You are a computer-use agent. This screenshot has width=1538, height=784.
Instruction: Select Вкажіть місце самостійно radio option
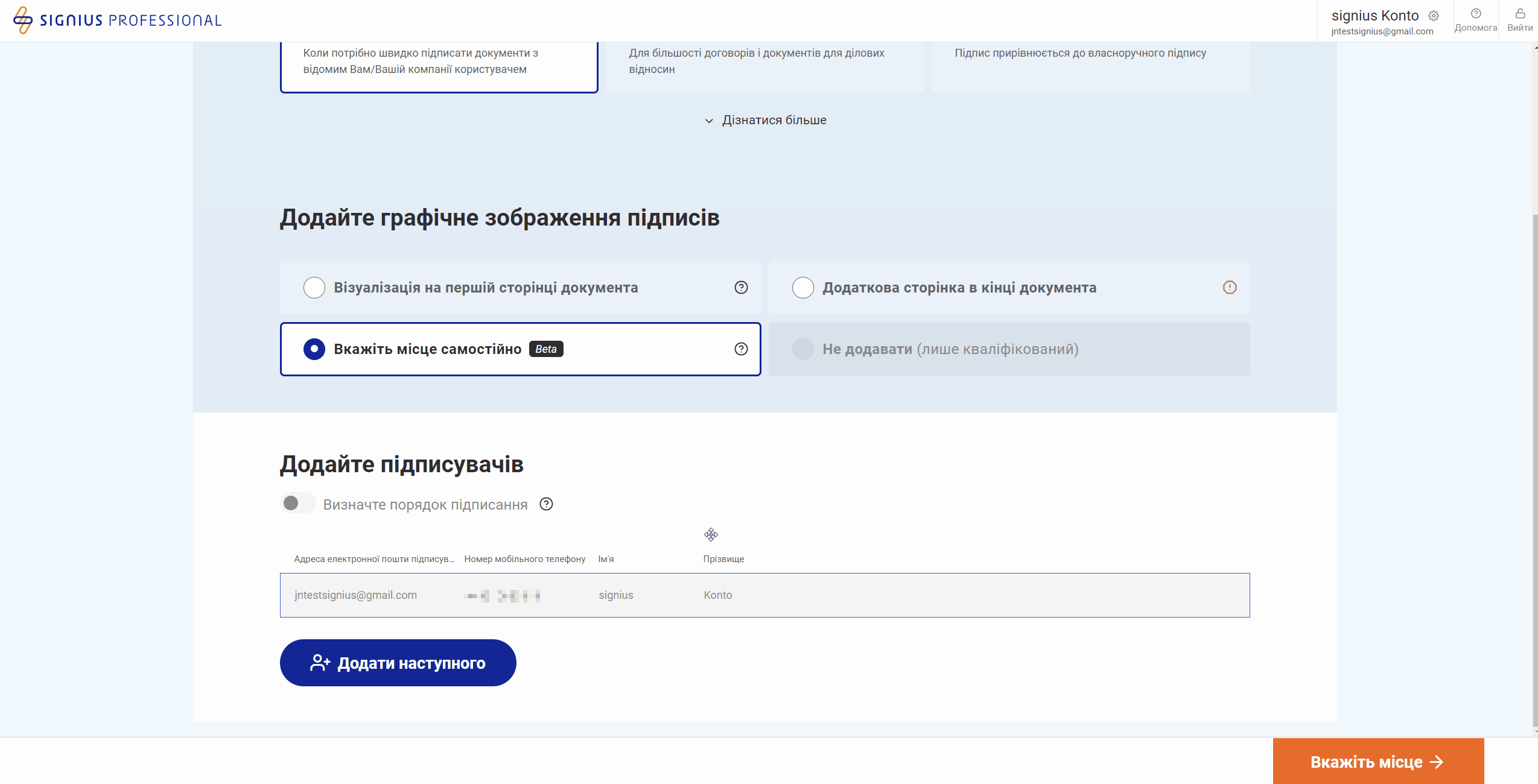click(314, 349)
